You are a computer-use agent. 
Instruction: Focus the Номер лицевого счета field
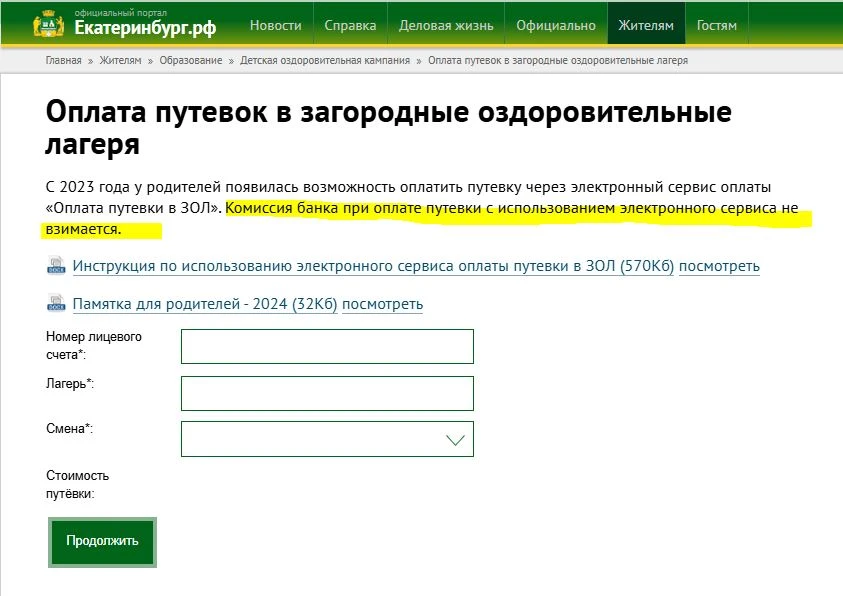coord(326,347)
